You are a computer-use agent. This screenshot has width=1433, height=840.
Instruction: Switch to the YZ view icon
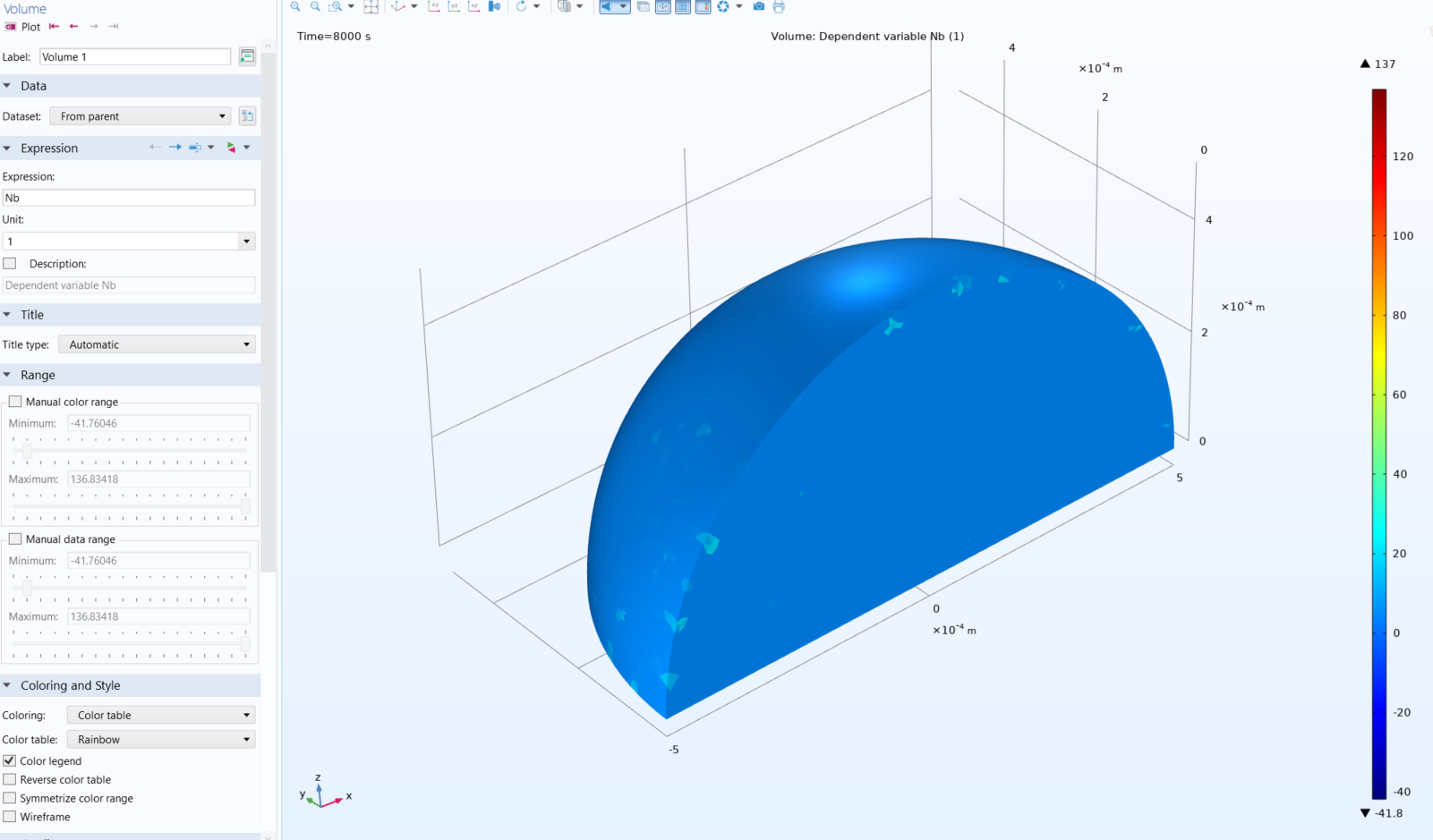coord(454,6)
